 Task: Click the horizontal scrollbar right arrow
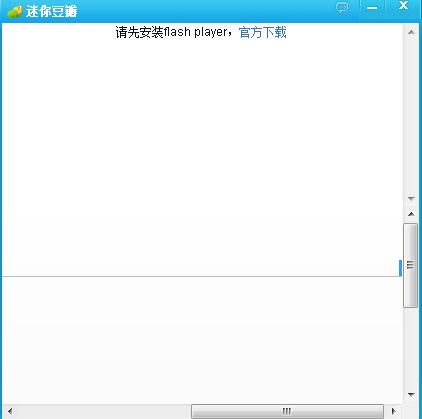point(394,412)
